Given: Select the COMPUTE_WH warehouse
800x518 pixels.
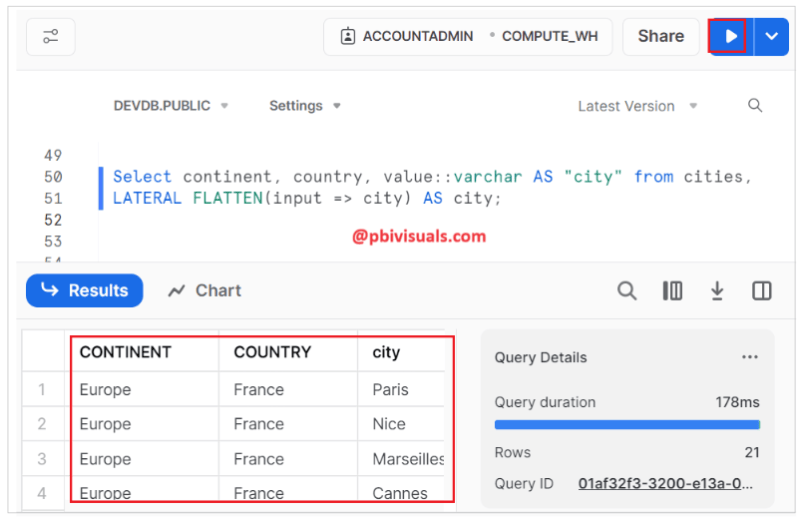Looking at the screenshot, I should (x=549, y=36).
